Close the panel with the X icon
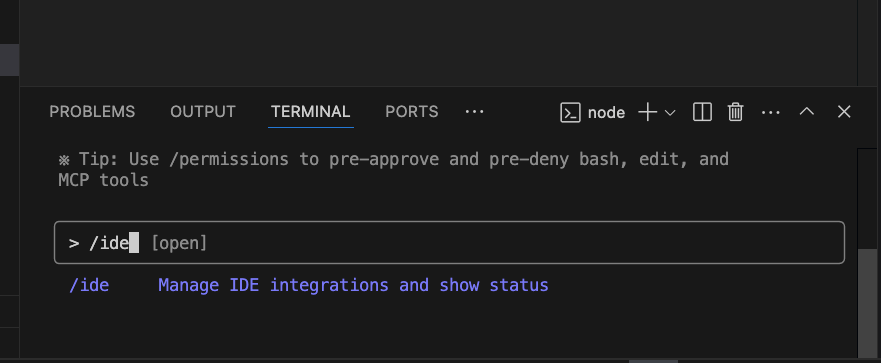Viewport: 881px width, 363px height. pyautogui.click(x=844, y=112)
